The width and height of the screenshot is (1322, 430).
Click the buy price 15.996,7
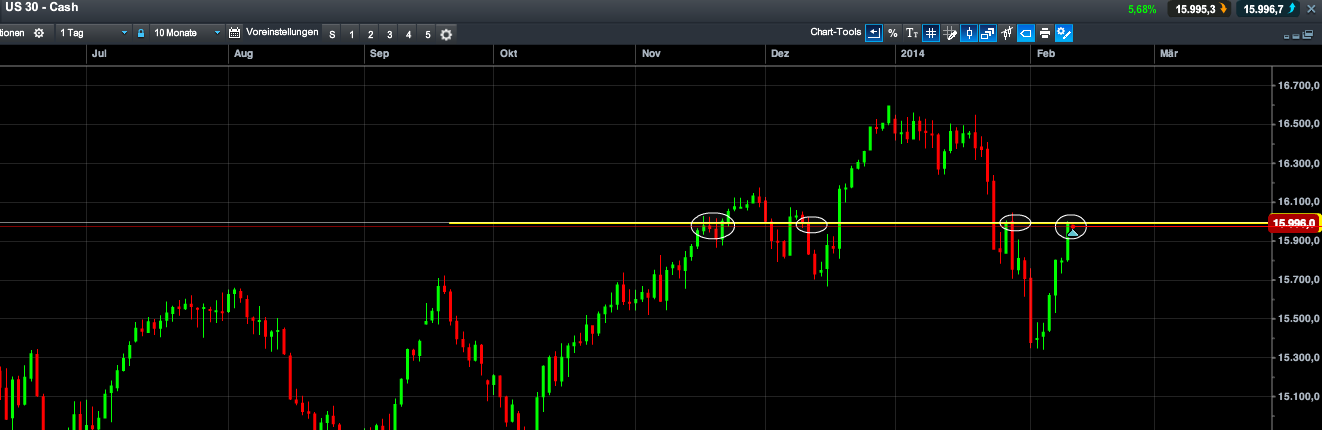click(1270, 9)
